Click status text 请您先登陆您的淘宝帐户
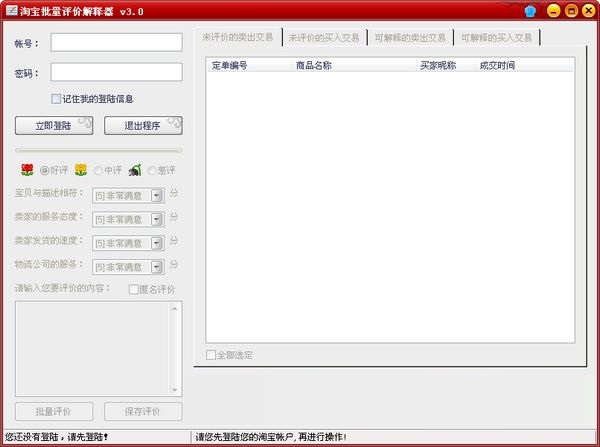 pyautogui.click(x=271, y=437)
